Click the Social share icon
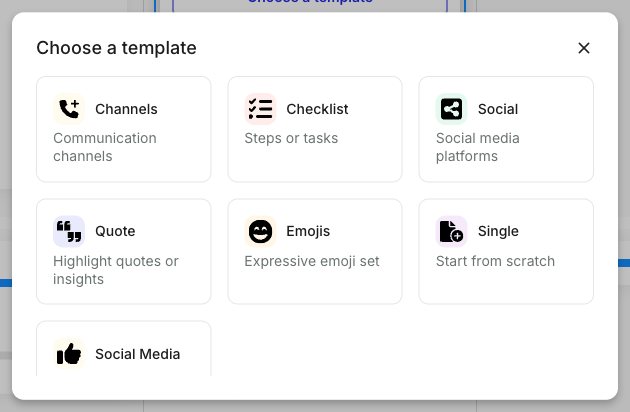The image size is (630, 412). point(452,109)
